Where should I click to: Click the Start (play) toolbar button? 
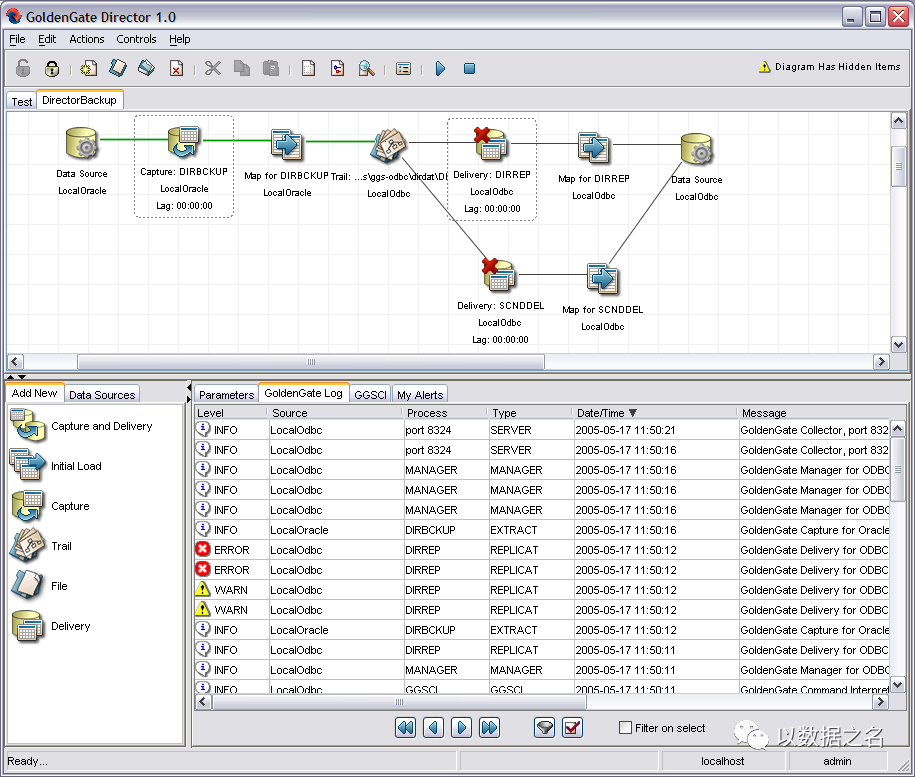tap(441, 69)
